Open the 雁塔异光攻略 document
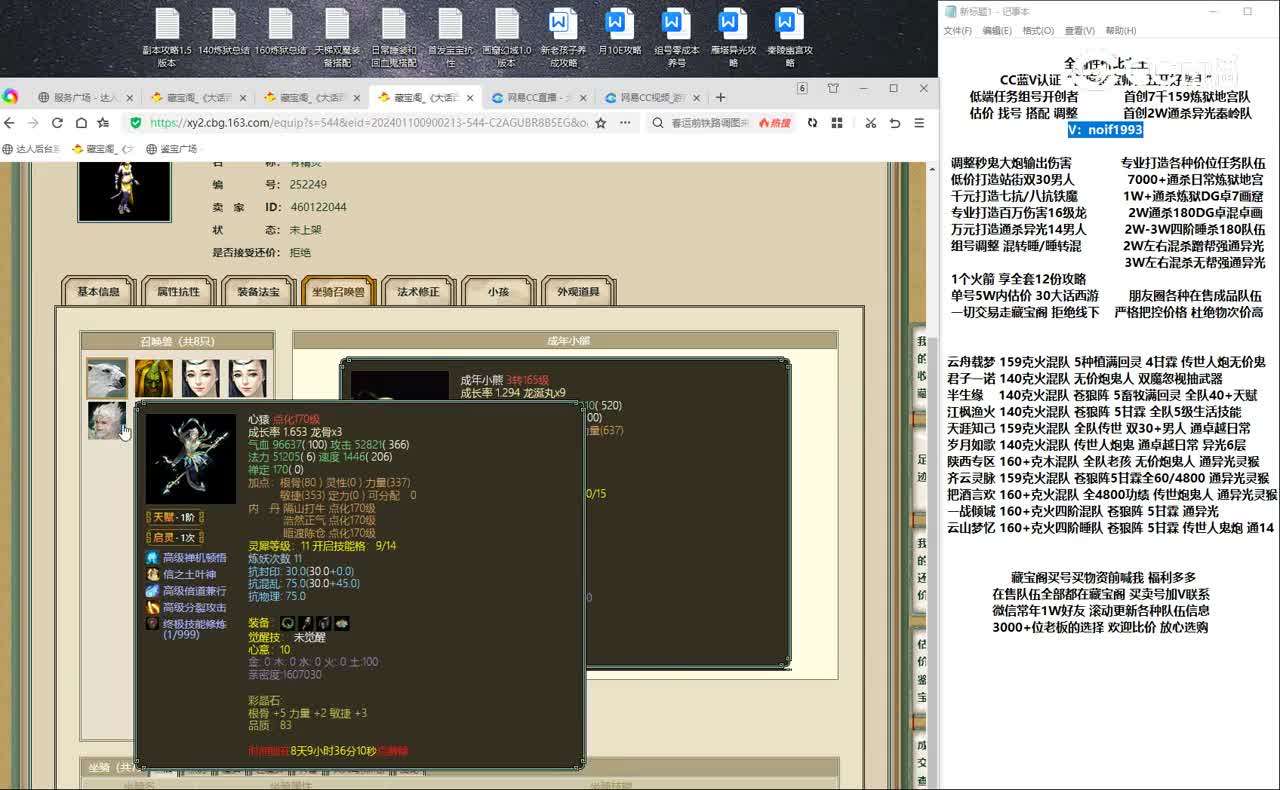This screenshot has width=1280, height=790. 733,38
